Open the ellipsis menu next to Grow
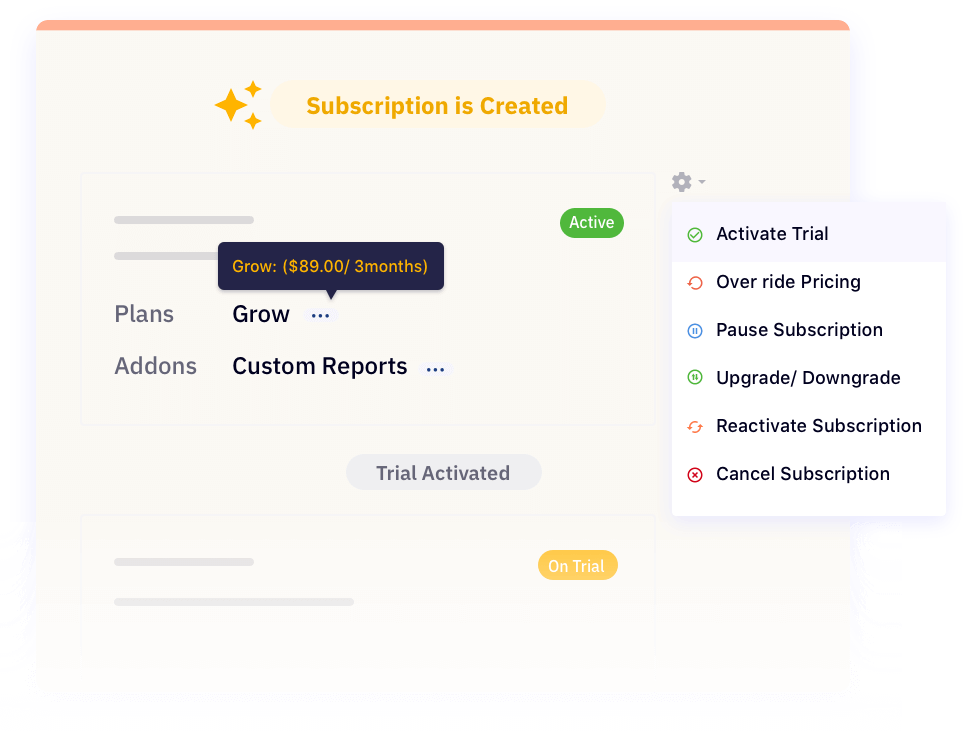The height and width of the screenshot is (736, 966). pos(321,314)
